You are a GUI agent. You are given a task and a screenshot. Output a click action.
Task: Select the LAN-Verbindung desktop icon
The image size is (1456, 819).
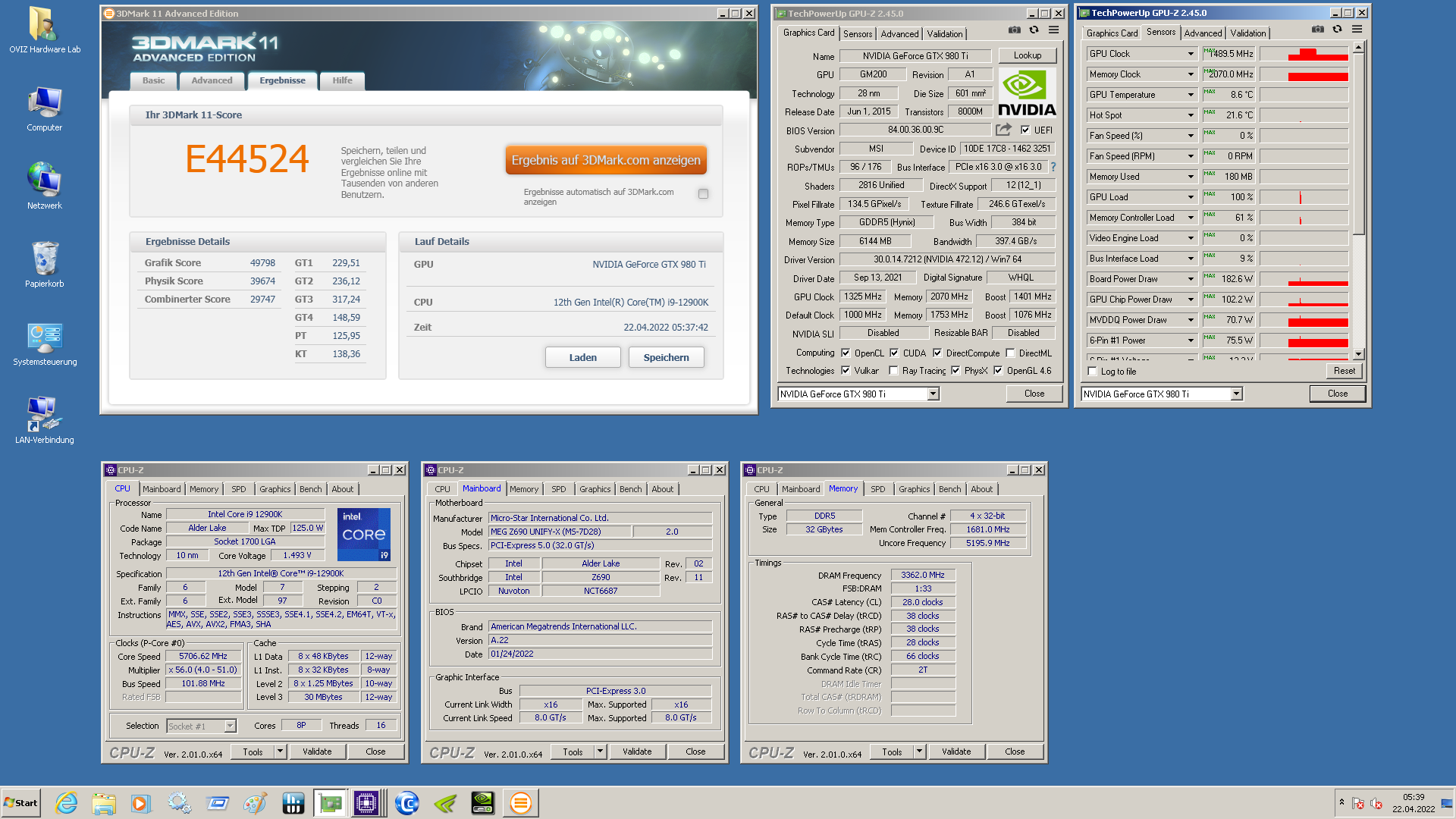point(44,421)
